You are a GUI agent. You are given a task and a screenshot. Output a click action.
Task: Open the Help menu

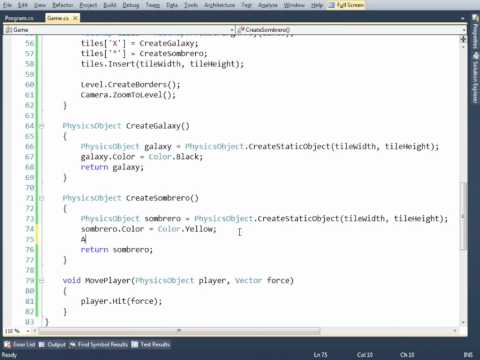pos(317,5)
